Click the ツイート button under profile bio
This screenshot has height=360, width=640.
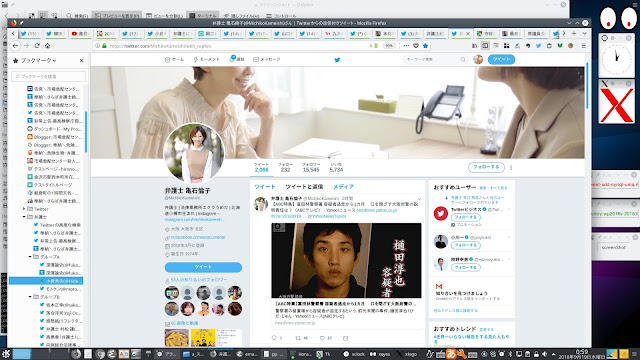coord(203,267)
